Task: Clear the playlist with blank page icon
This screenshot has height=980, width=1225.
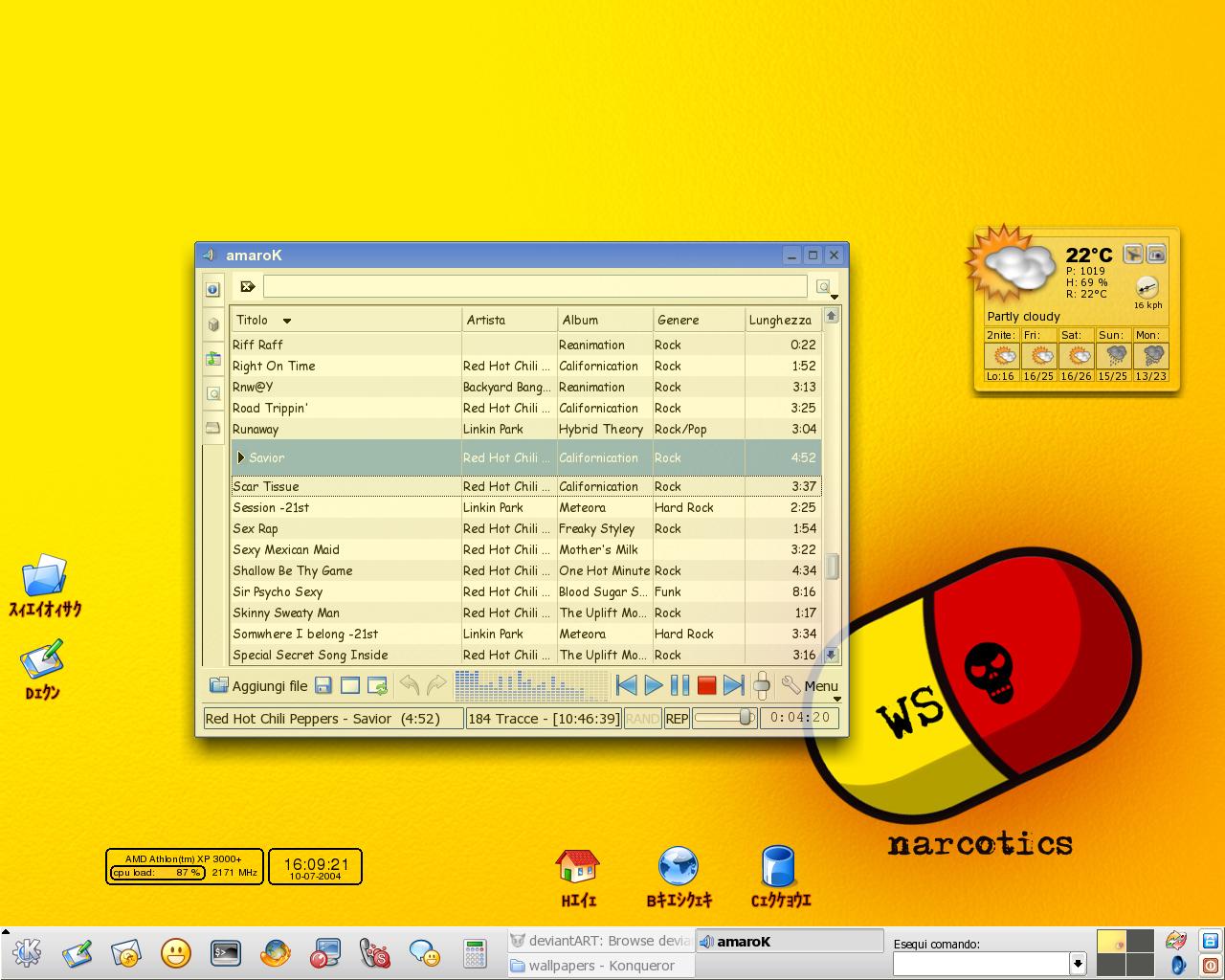Action: 350,685
